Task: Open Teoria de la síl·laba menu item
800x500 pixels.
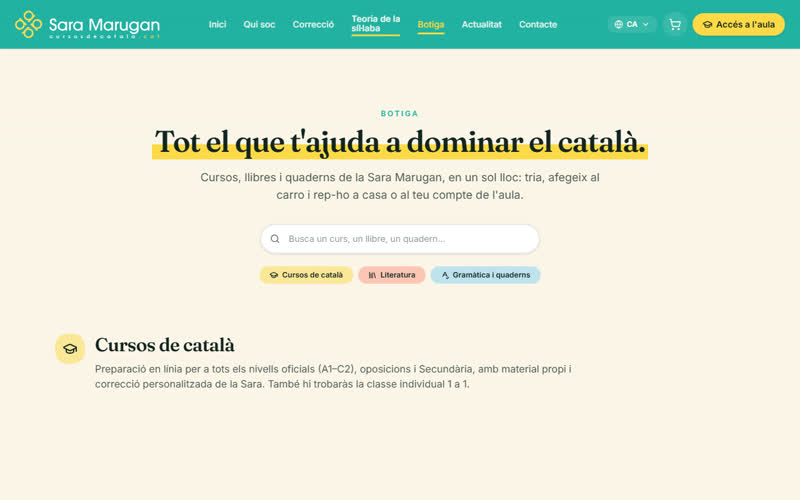Action: pos(376,24)
